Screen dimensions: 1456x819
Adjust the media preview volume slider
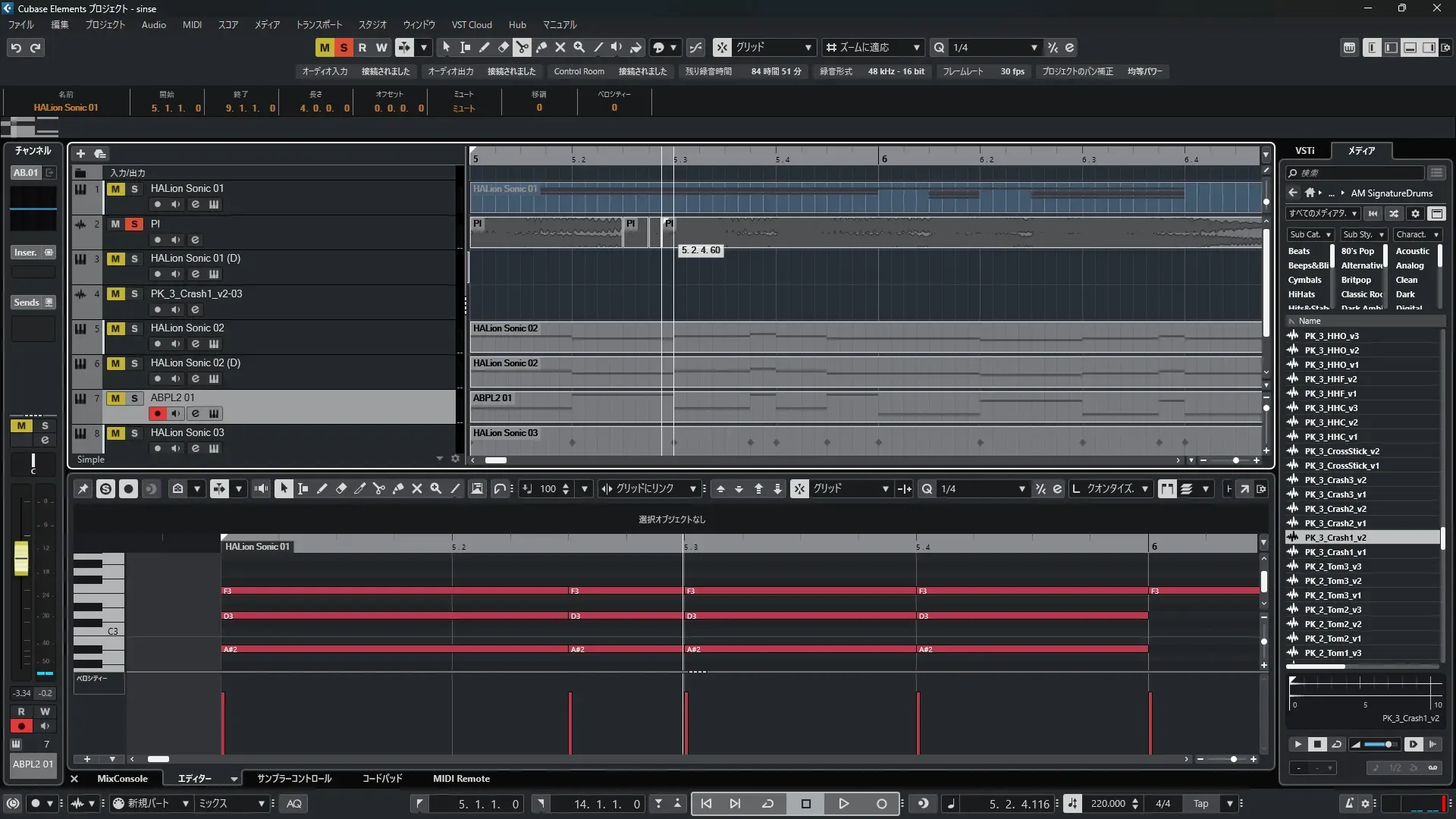point(1379,745)
